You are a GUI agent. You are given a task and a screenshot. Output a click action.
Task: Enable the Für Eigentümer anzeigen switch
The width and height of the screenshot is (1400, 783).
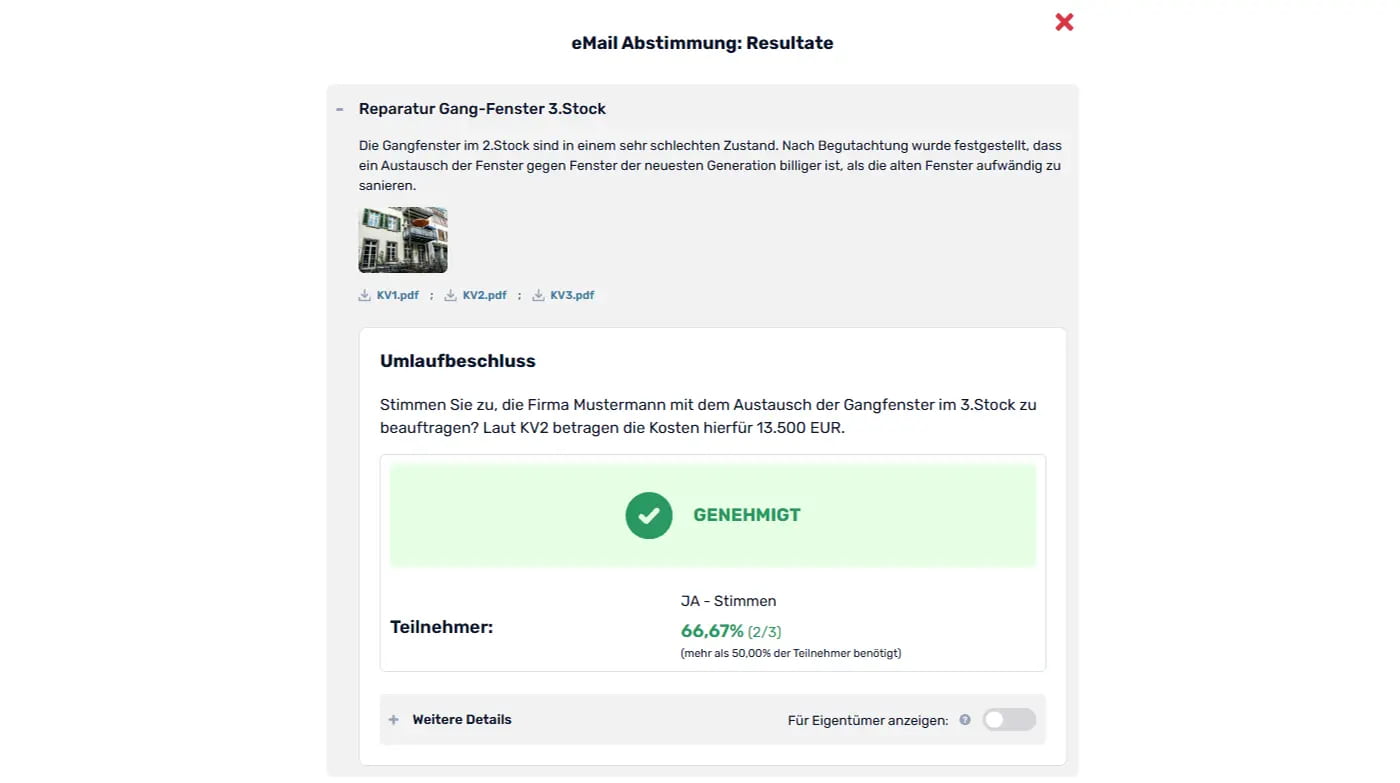1008,719
